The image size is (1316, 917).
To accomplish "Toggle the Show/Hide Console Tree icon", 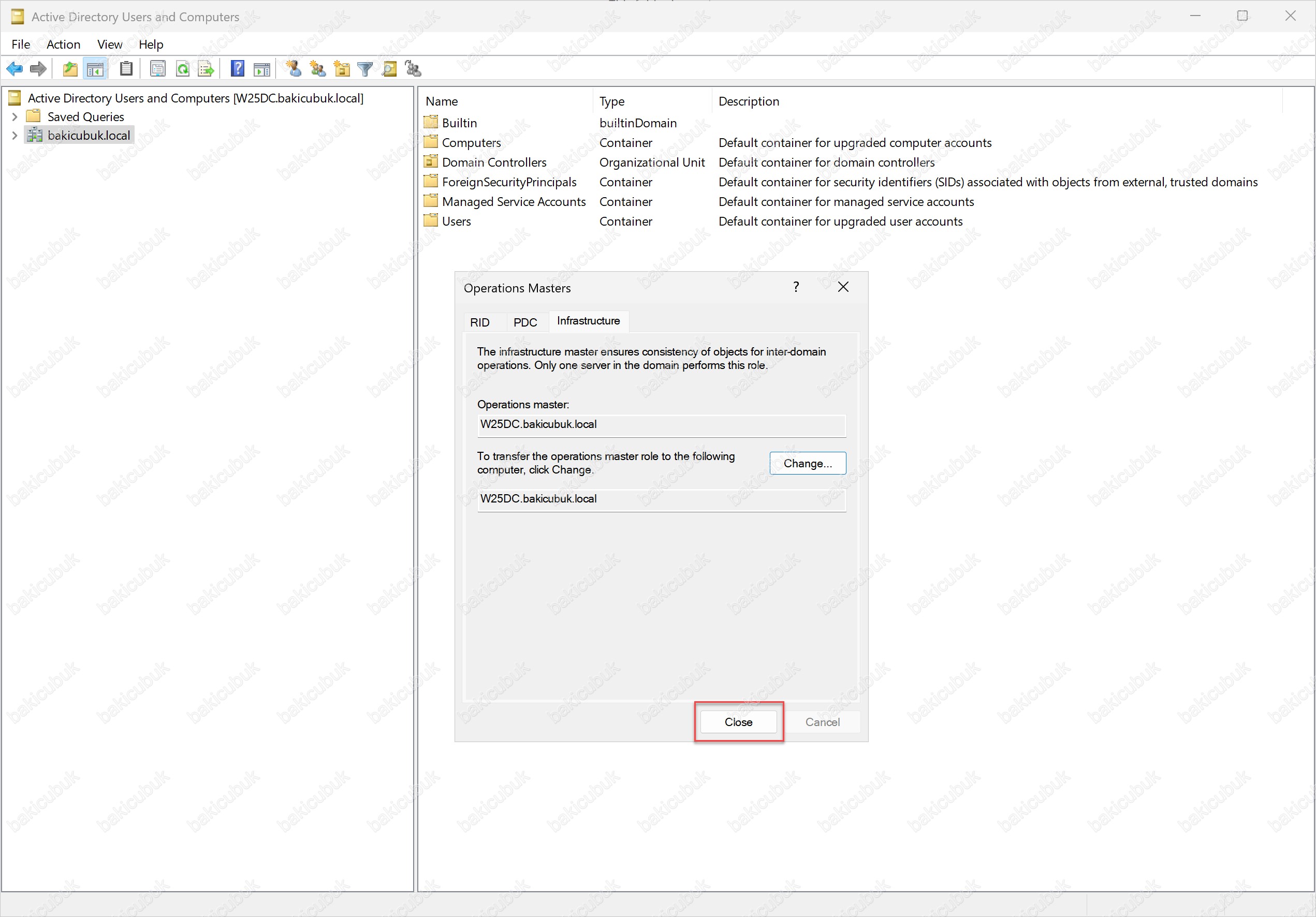I will (95, 69).
